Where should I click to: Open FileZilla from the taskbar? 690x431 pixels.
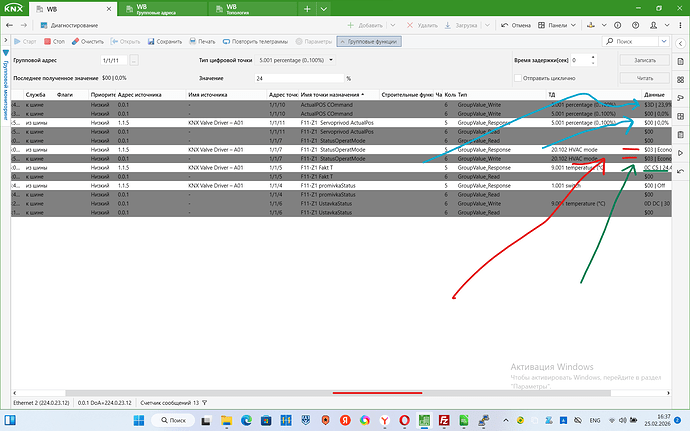444,420
